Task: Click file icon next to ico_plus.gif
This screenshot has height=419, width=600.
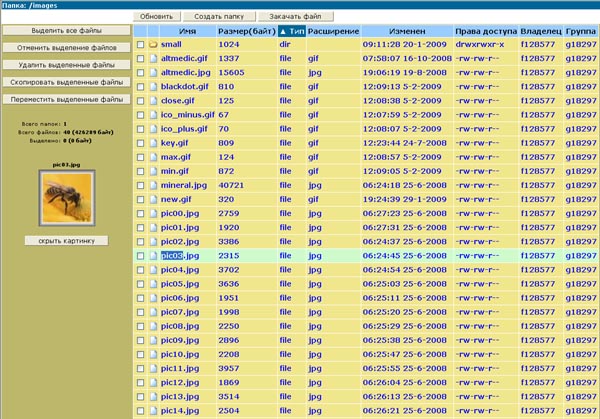Action: 153,129
